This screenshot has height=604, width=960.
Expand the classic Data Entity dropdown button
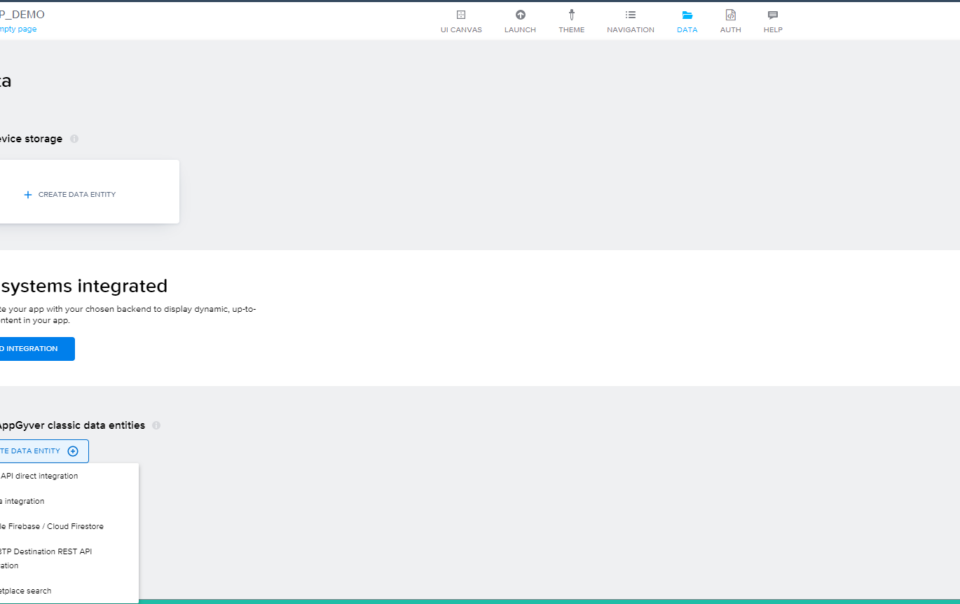pos(44,451)
